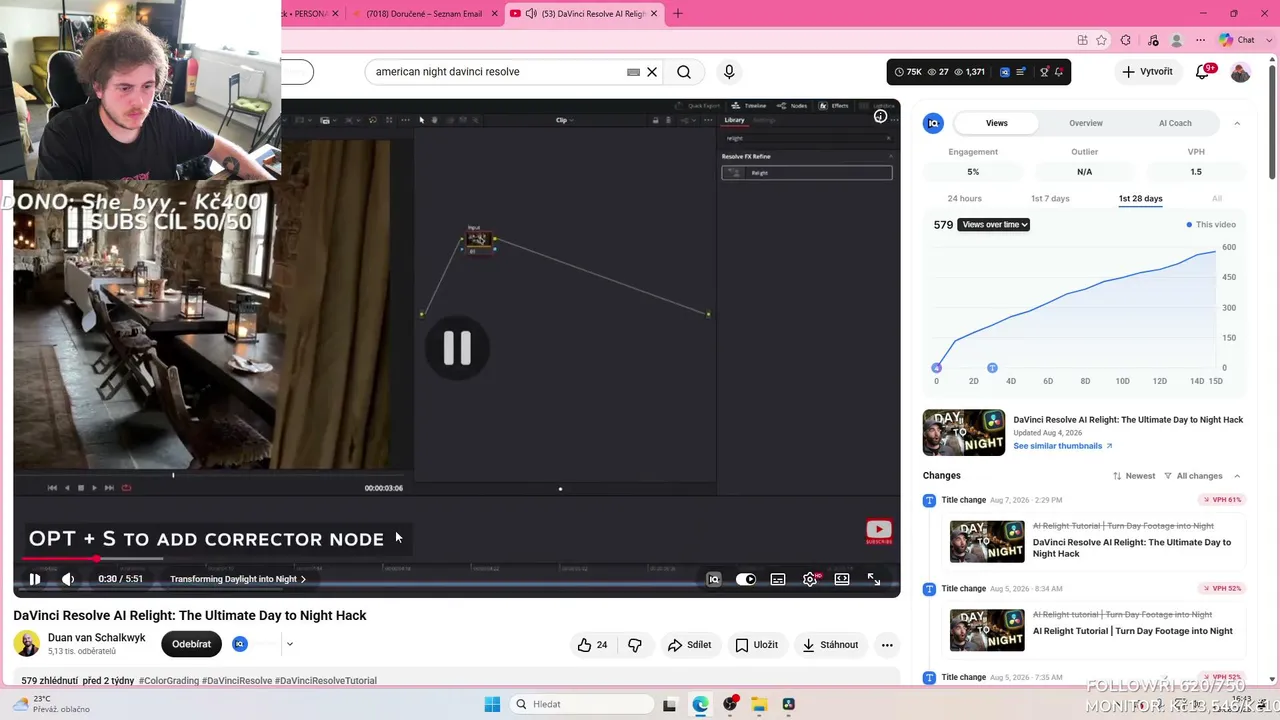
Task: Focus the 'american night davinci resolve' search field
Action: click(497, 72)
